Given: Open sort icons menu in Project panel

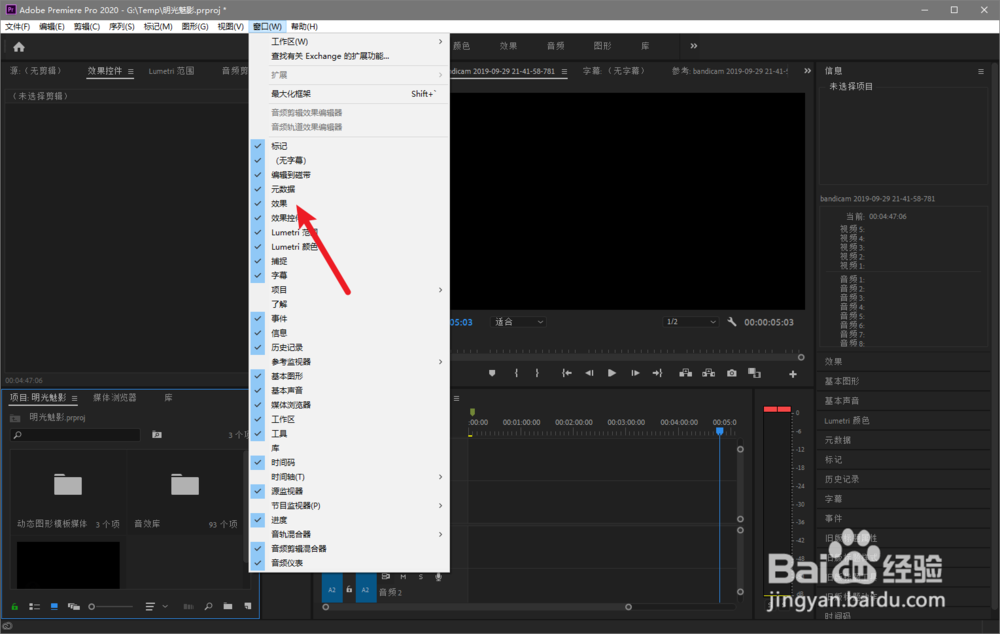Looking at the screenshot, I should pos(150,607).
